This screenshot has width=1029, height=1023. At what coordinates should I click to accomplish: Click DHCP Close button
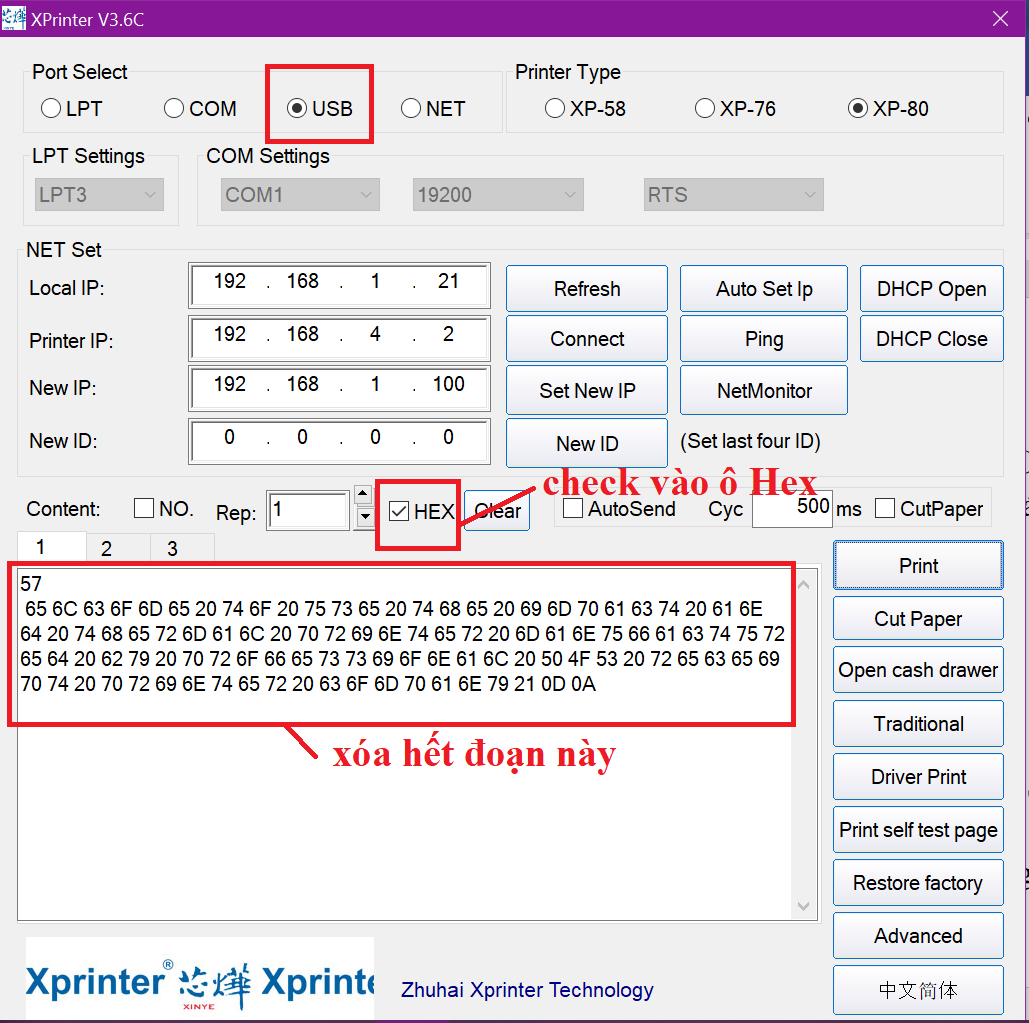(x=931, y=339)
